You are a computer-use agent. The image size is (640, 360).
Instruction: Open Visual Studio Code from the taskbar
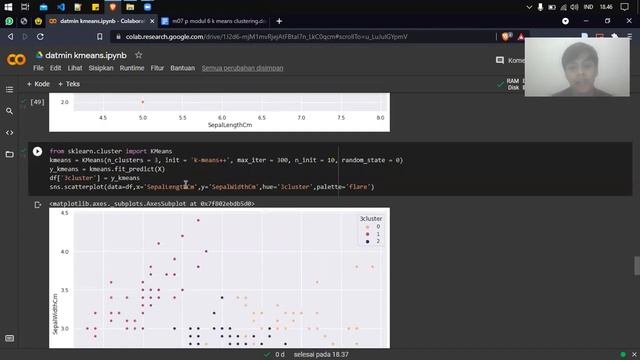[x=61, y=7]
